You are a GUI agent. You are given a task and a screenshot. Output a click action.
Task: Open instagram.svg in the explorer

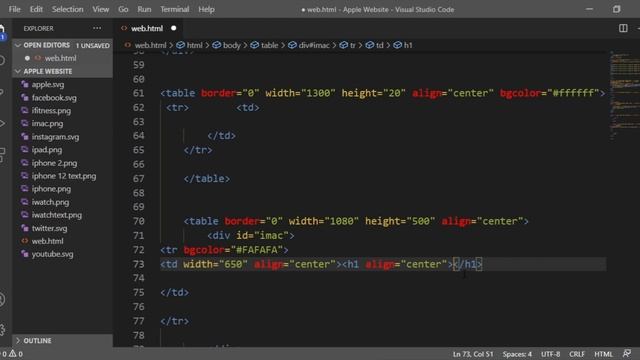point(62,137)
